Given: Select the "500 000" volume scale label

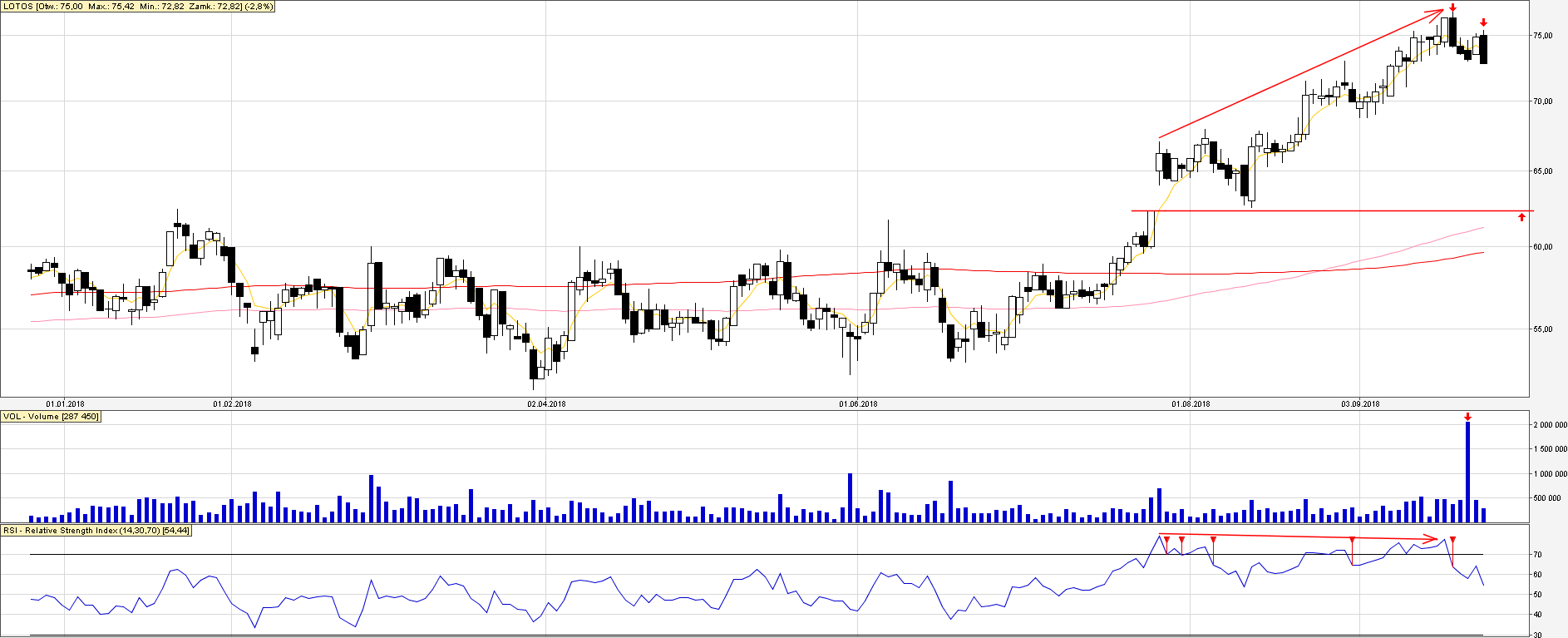Looking at the screenshot, I should (x=1547, y=498).
